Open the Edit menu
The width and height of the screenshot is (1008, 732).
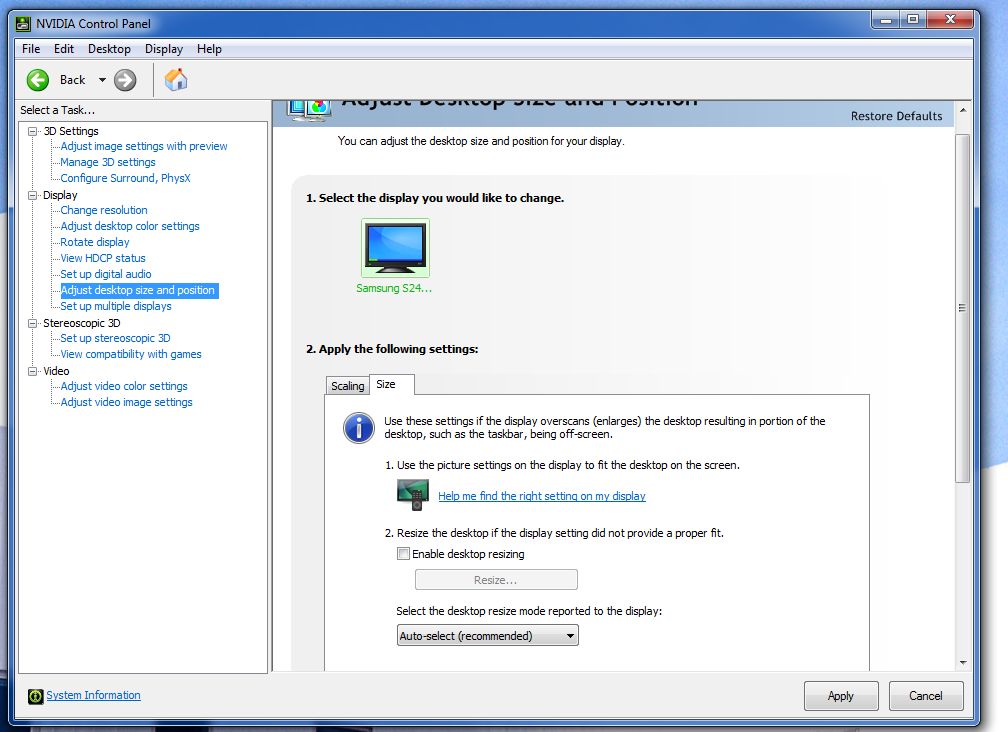point(64,49)
